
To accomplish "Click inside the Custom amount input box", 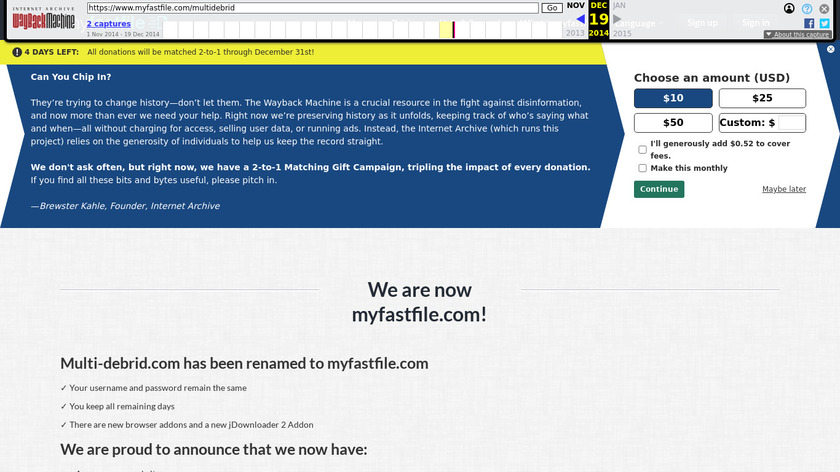I will 791,123.
